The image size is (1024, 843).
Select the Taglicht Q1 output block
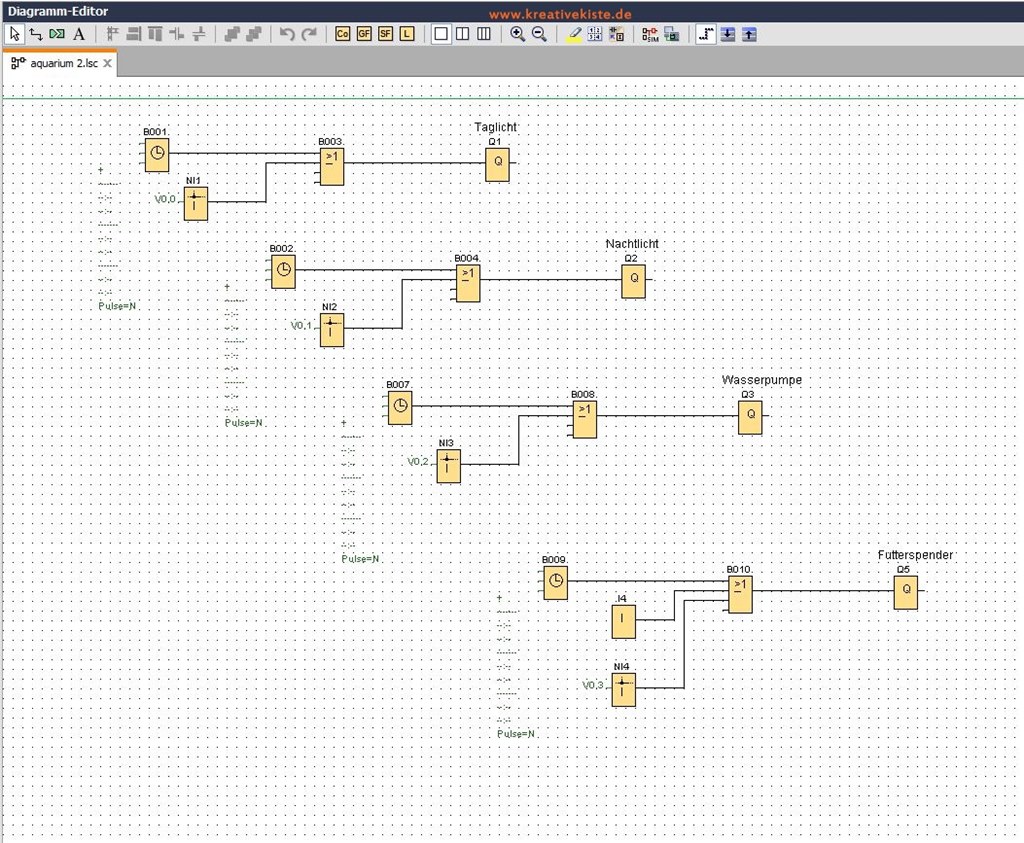(x=498, y=165)
